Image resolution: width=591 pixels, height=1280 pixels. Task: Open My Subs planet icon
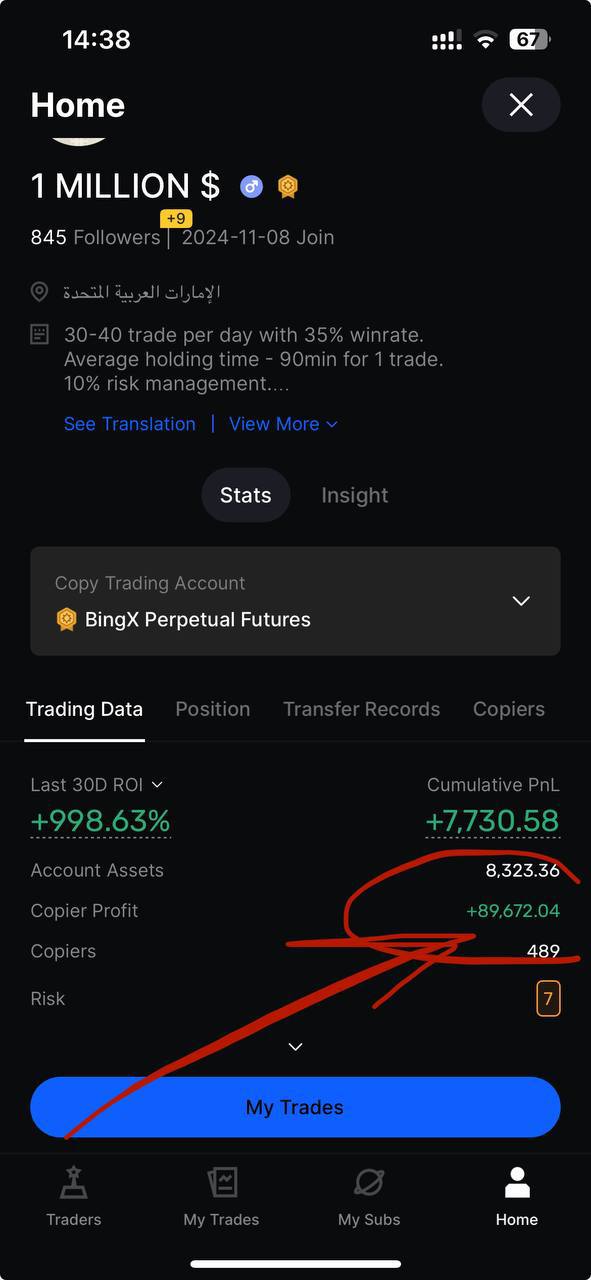(x=369, y=1184)
